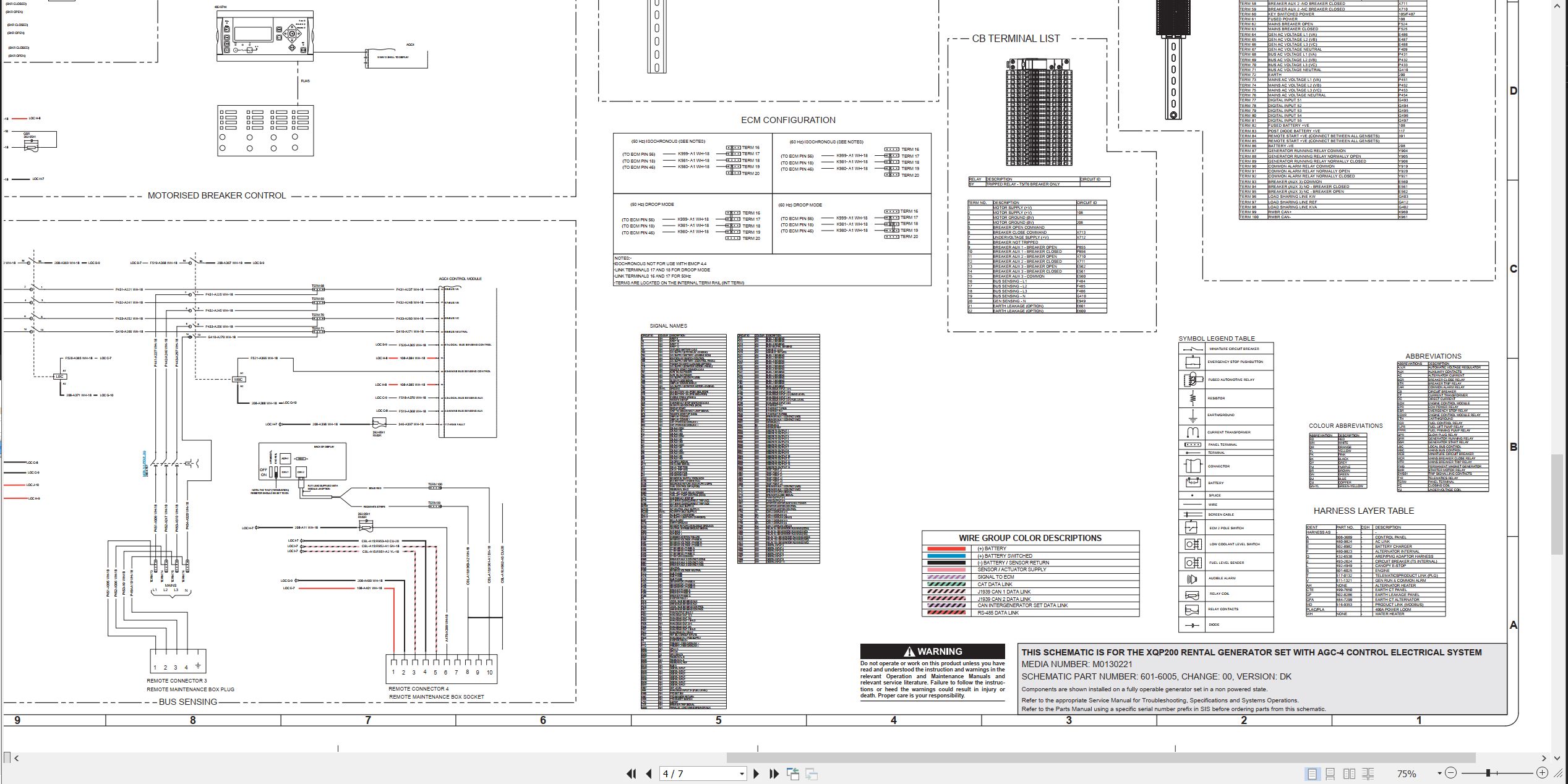Click the BUS SENSING section label
Viewport: 1568px width, 784px height.
coord(188,702)
